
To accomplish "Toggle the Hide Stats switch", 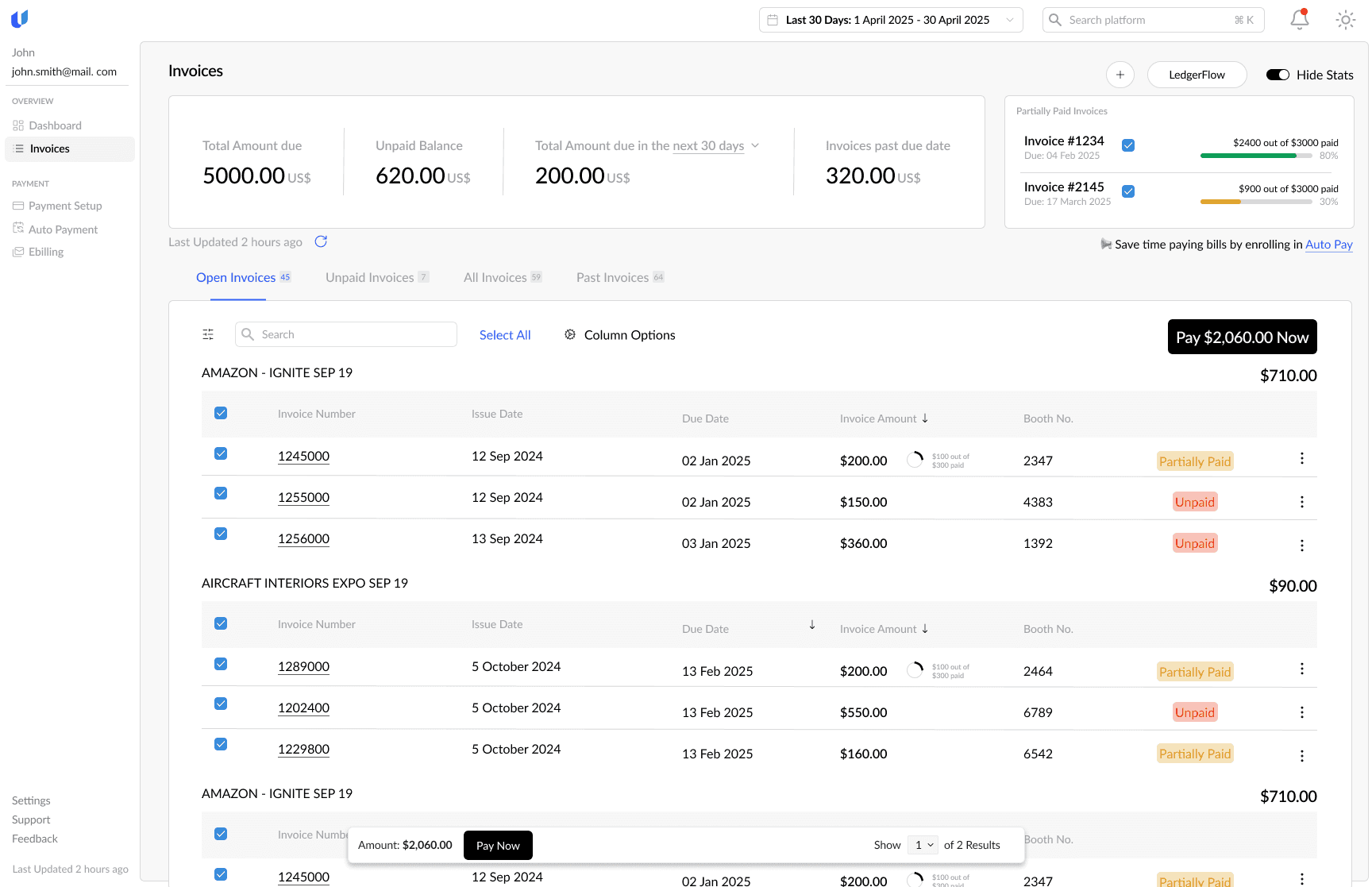I will (1278, 75).
